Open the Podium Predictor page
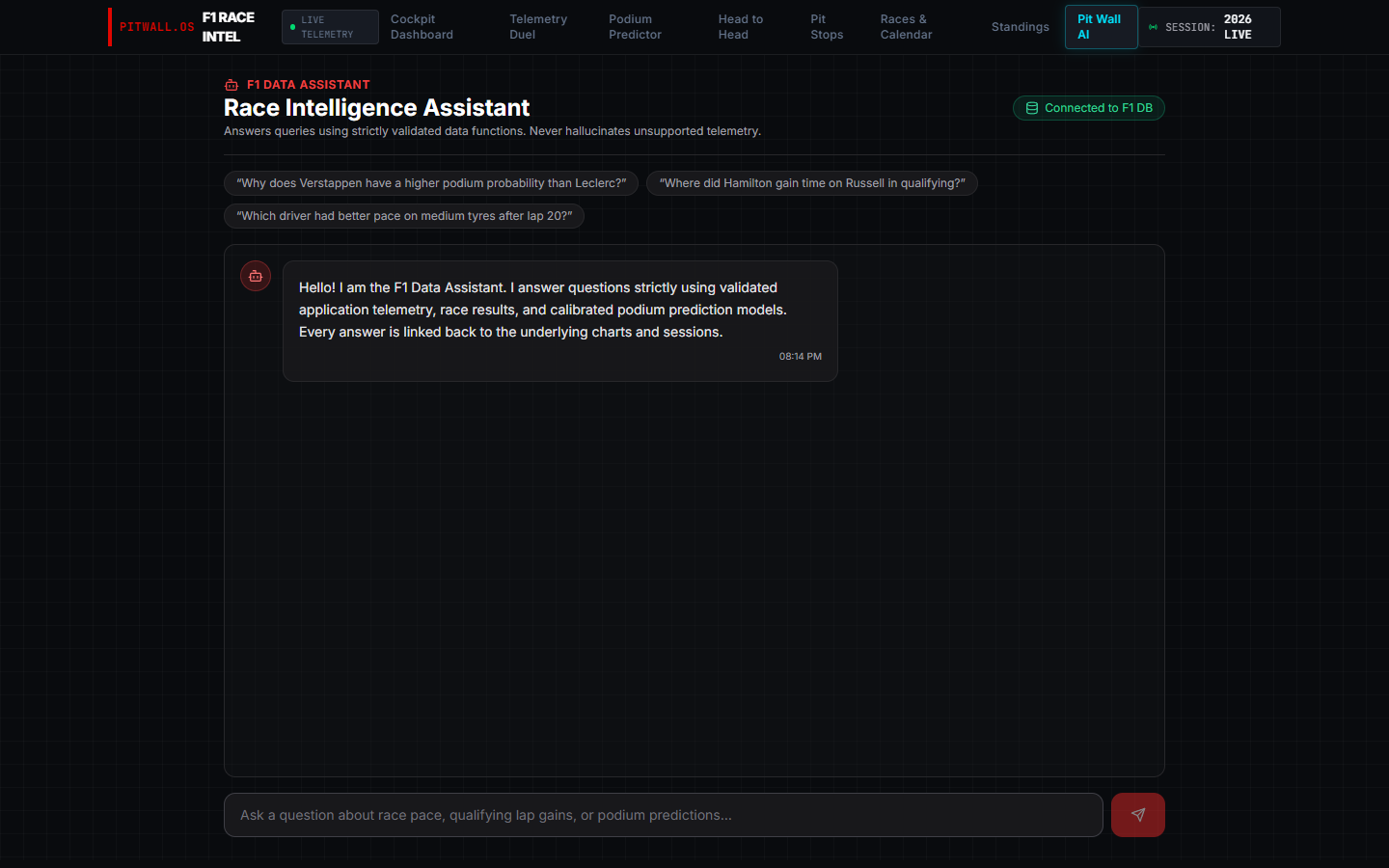The image size is (1389, 868). [x=635, y=27]
